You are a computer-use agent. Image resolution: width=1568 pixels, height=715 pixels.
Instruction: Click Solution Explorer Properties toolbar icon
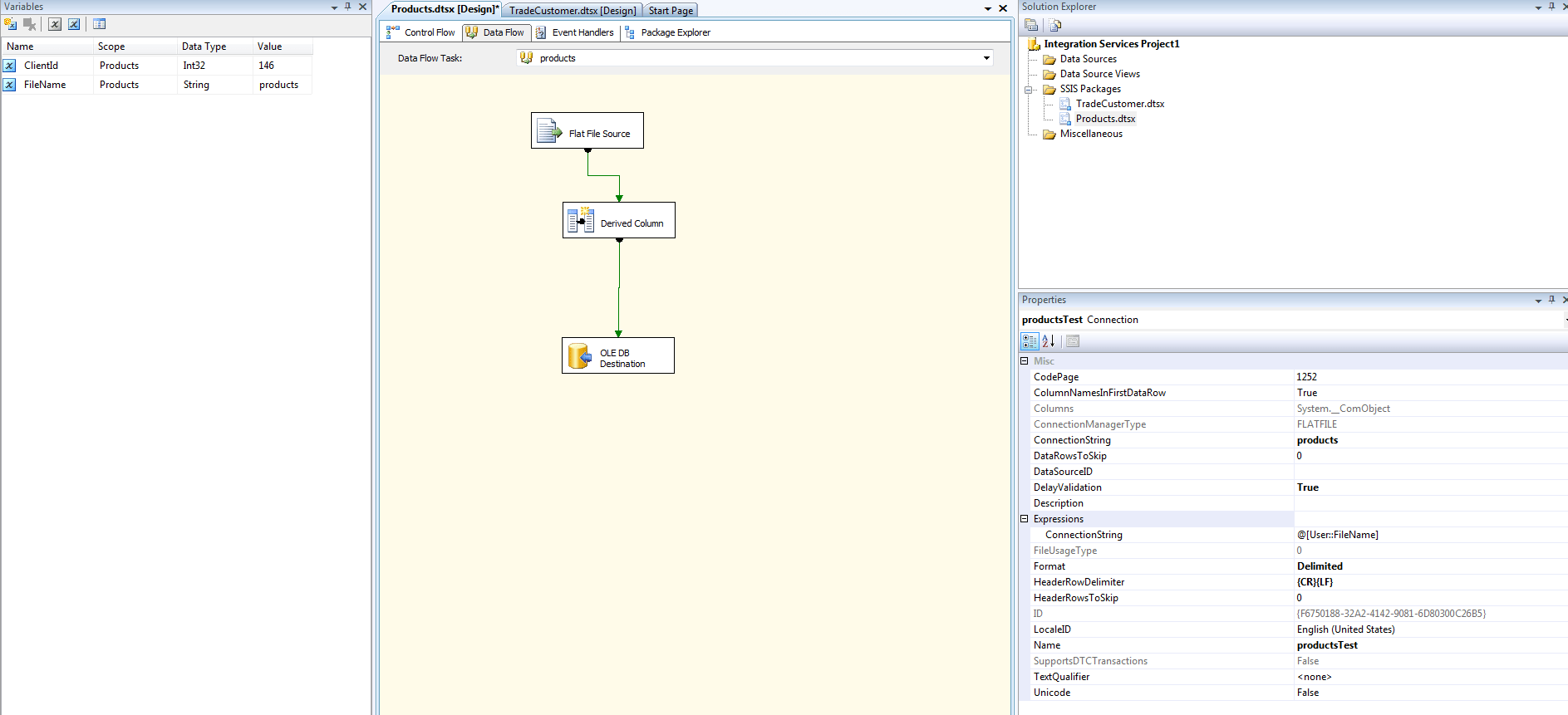pos(1031,25)
